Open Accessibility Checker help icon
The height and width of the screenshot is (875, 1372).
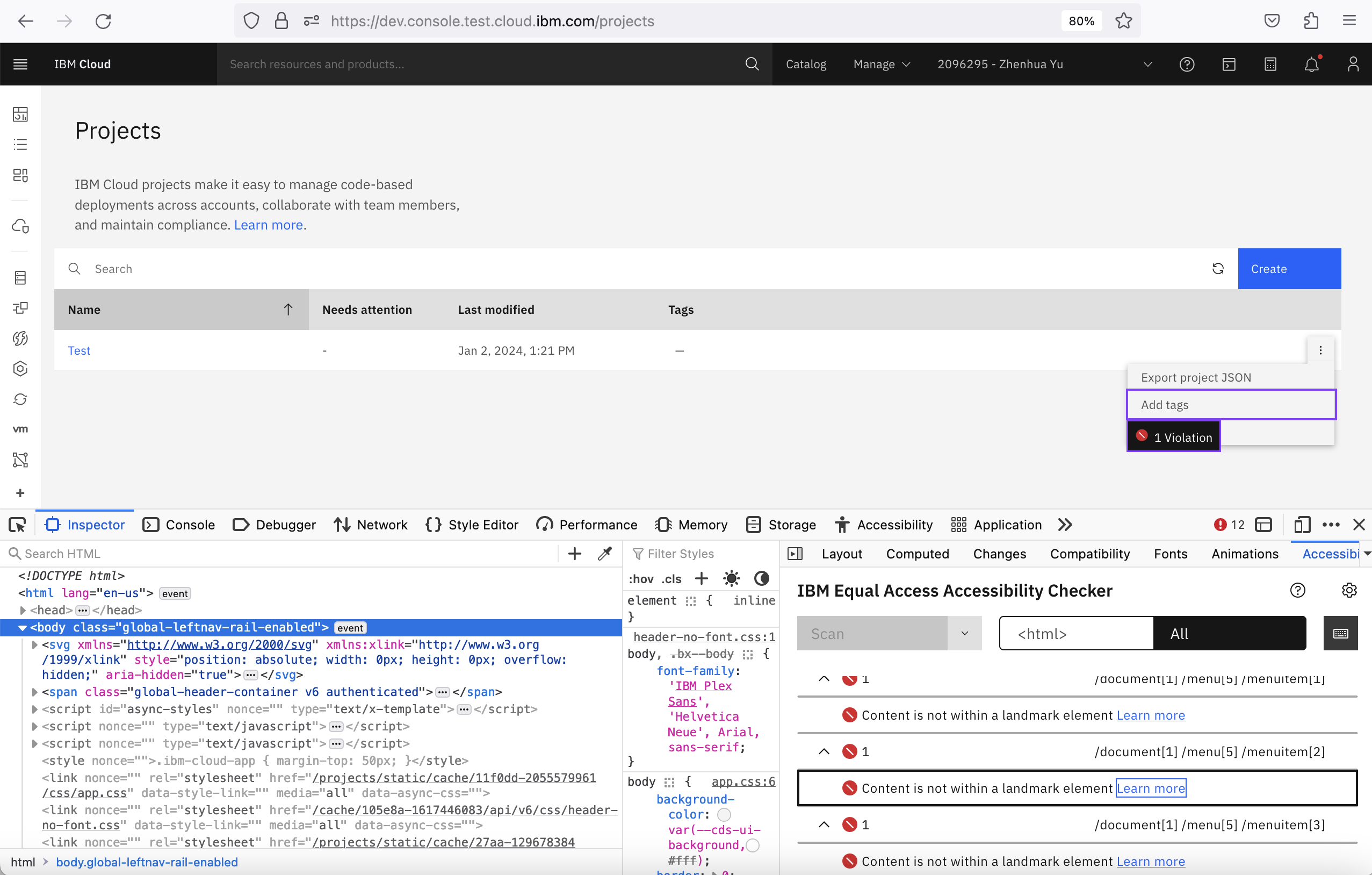click(x=1297, y=590)
